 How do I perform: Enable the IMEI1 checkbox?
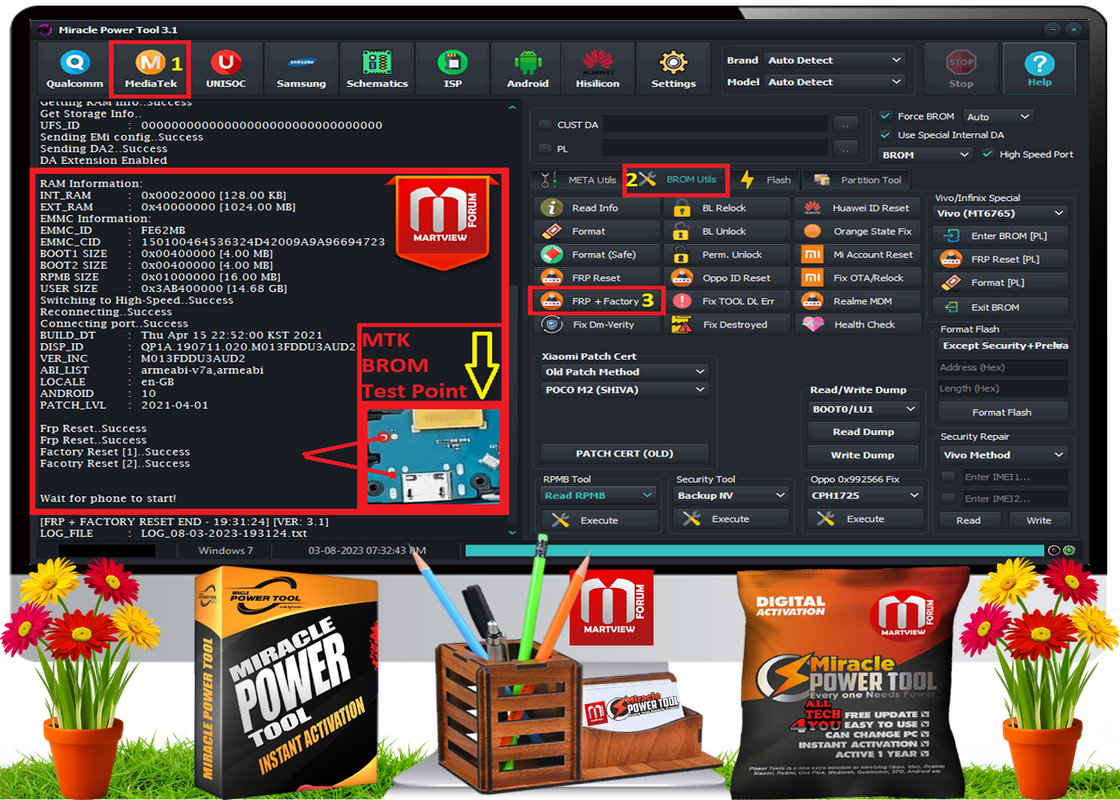[948, 476]
